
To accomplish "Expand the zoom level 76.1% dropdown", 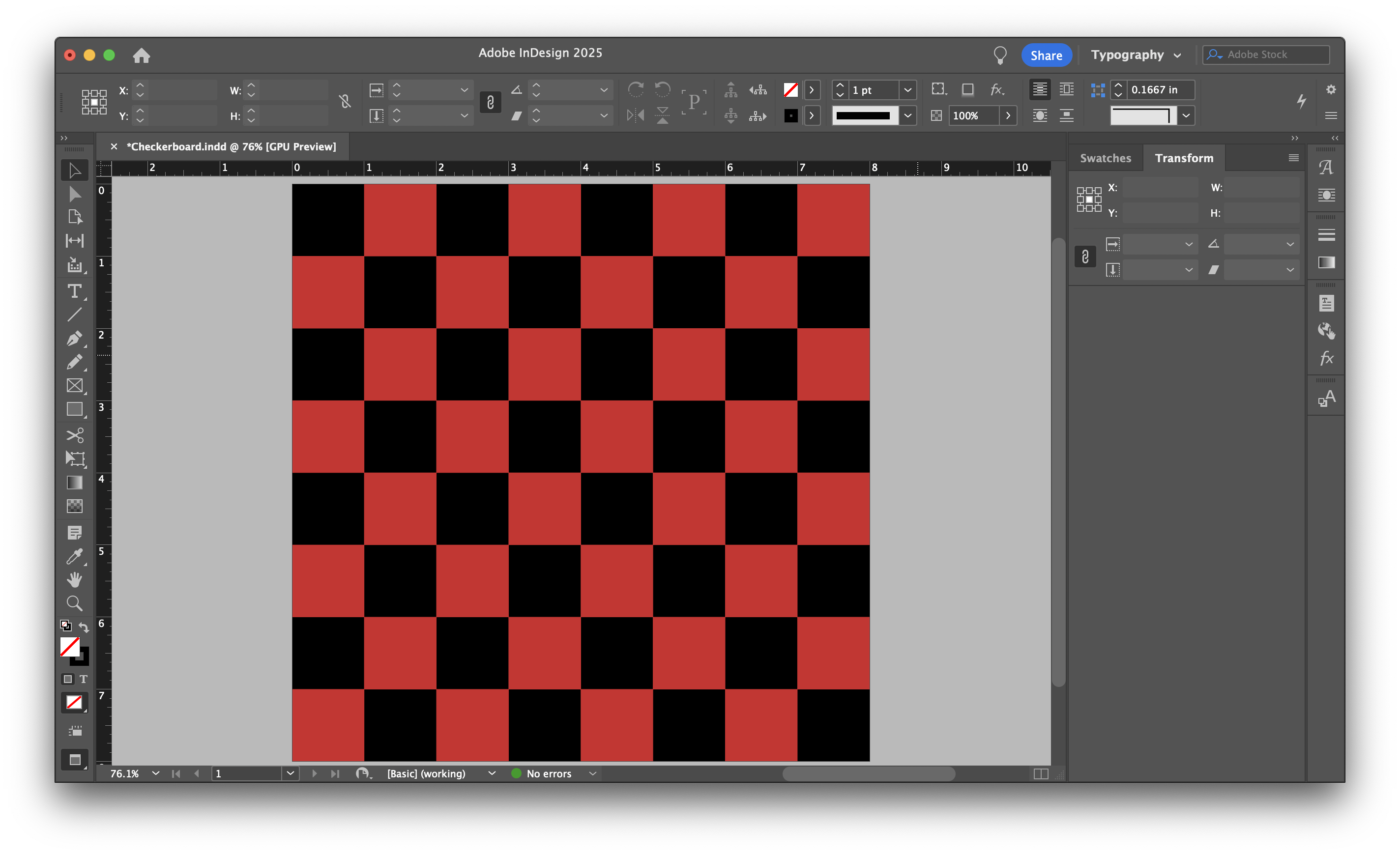I will 156,773.
